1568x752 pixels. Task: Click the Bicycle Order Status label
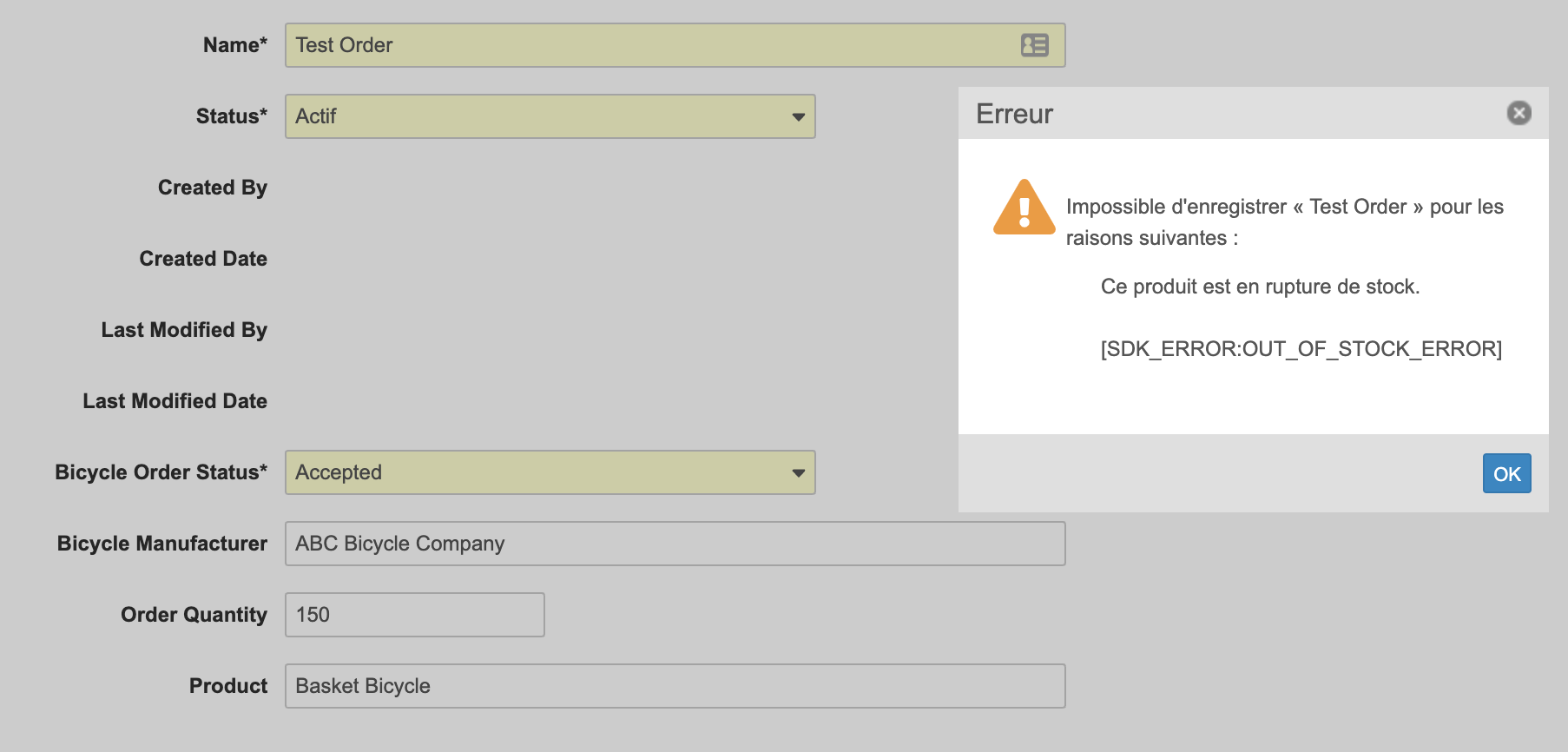point(161,472)
